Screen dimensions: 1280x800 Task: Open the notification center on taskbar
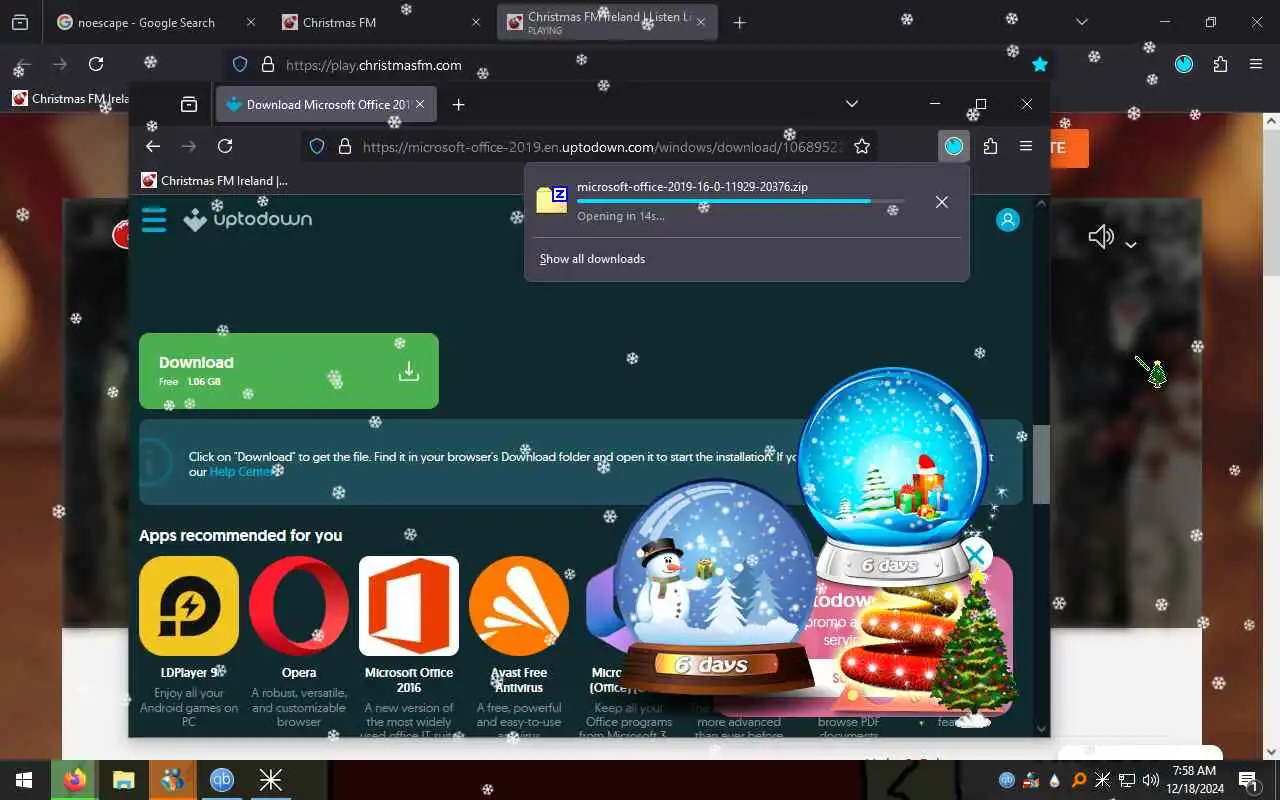[1248, 780]
